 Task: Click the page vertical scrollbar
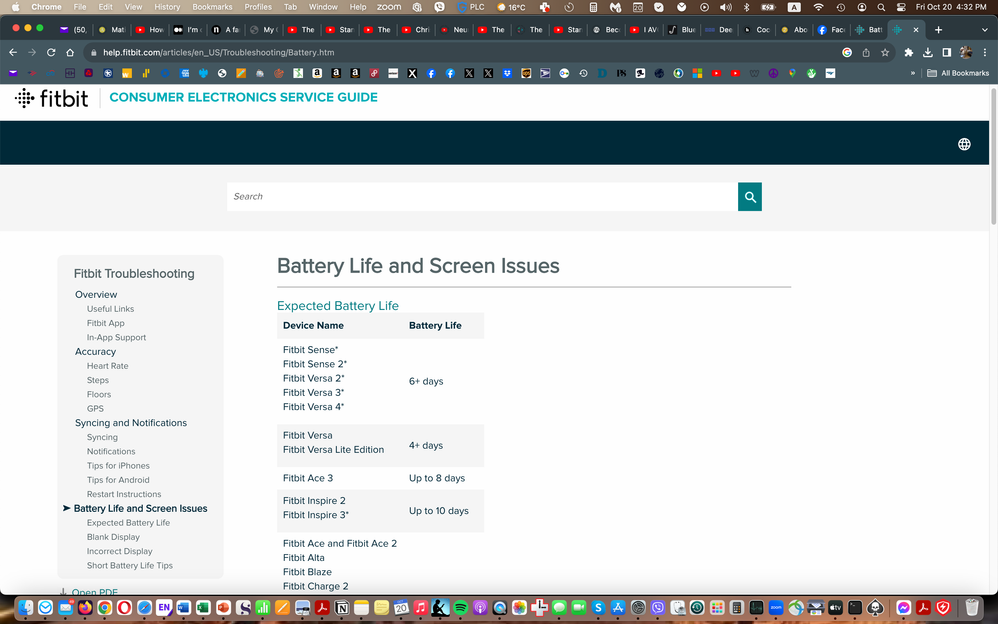pos(993,157)
